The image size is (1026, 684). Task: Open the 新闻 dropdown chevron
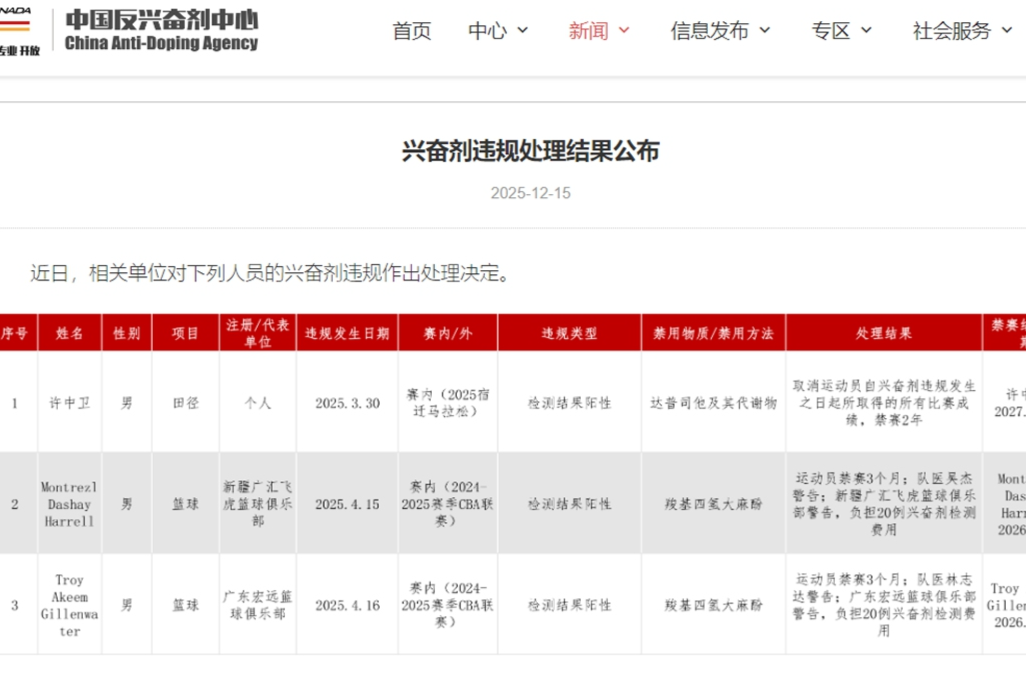point(623,31)
